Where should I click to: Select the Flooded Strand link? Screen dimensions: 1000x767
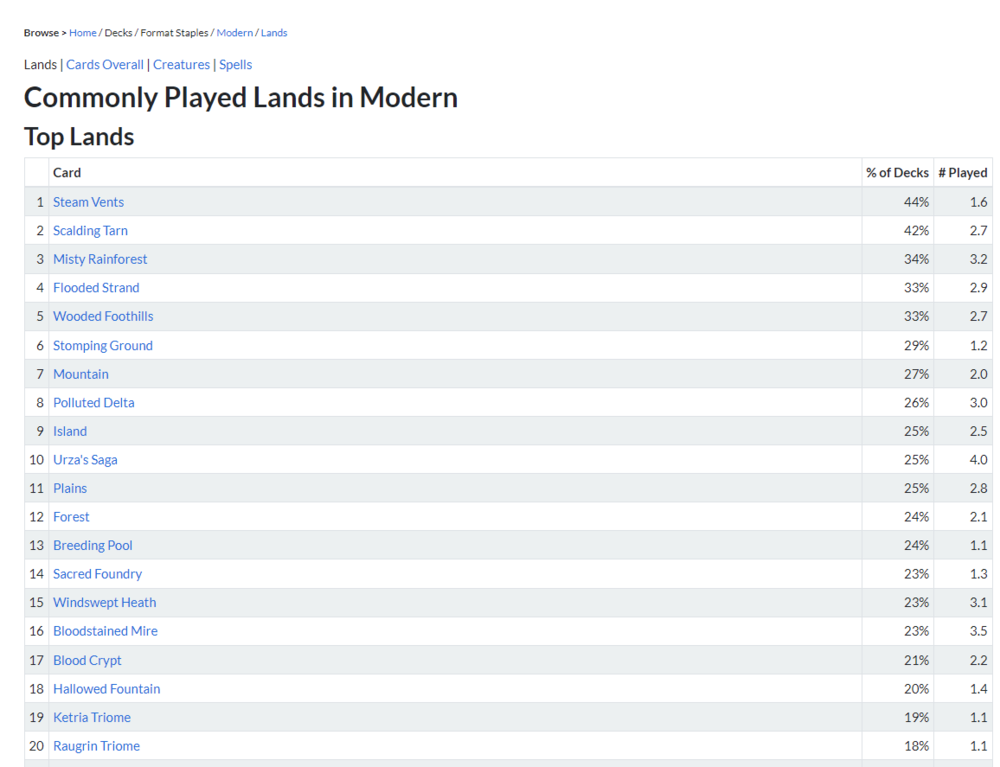(96, 288)
